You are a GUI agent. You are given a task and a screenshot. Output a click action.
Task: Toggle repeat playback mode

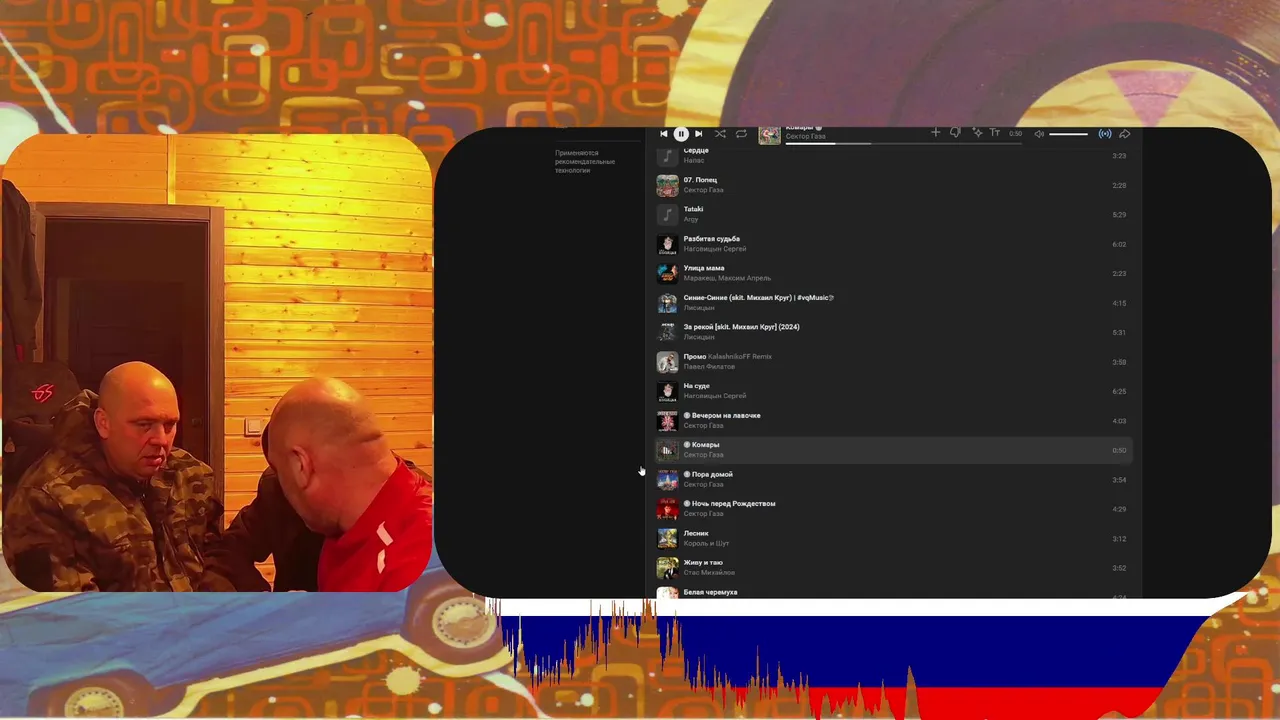tap(741, 134)
